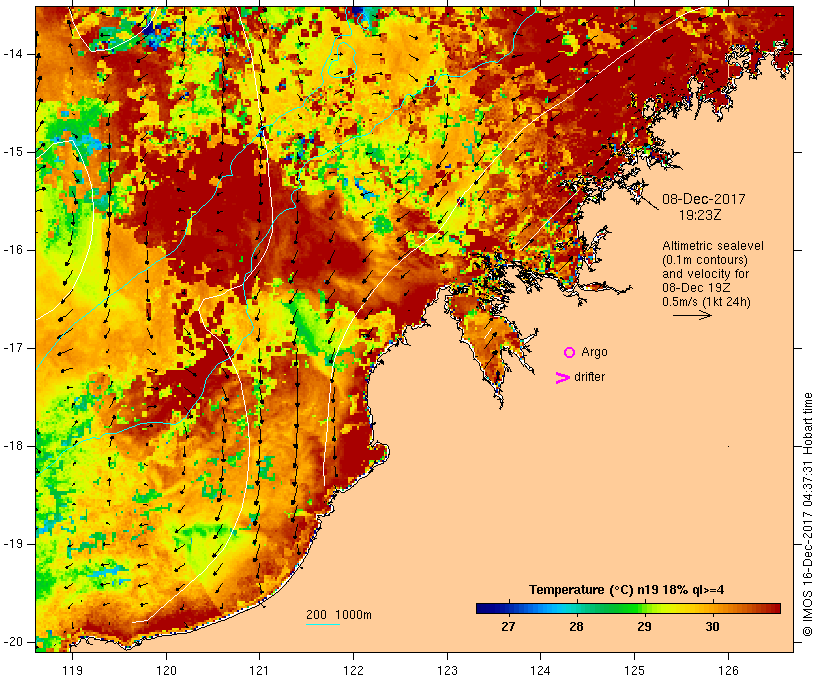
Task: Click the '08-Dec 19Z' text line
Action: click(x=696, y=288)
